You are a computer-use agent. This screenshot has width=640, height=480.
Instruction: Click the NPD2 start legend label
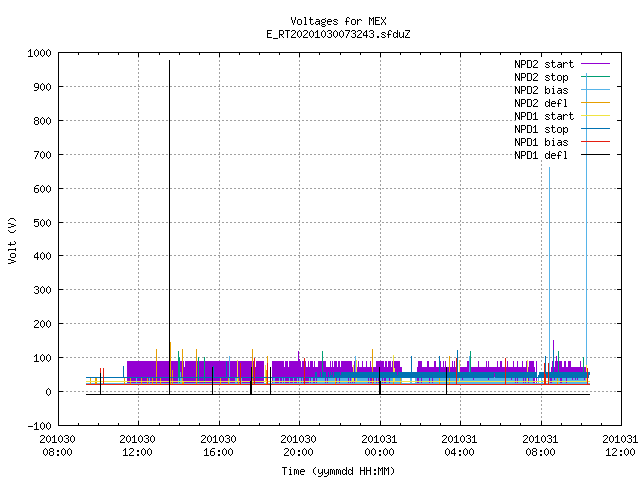[544, 64]
